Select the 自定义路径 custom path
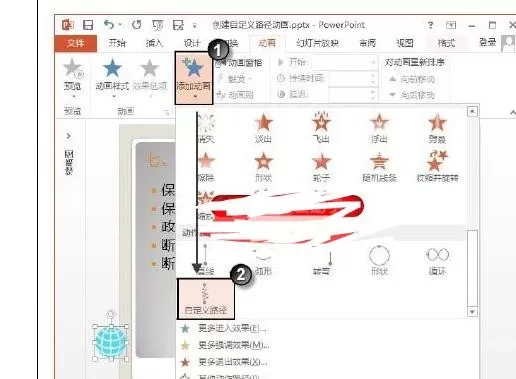Screen dimensions: 516x379 [x=206, y=299]
